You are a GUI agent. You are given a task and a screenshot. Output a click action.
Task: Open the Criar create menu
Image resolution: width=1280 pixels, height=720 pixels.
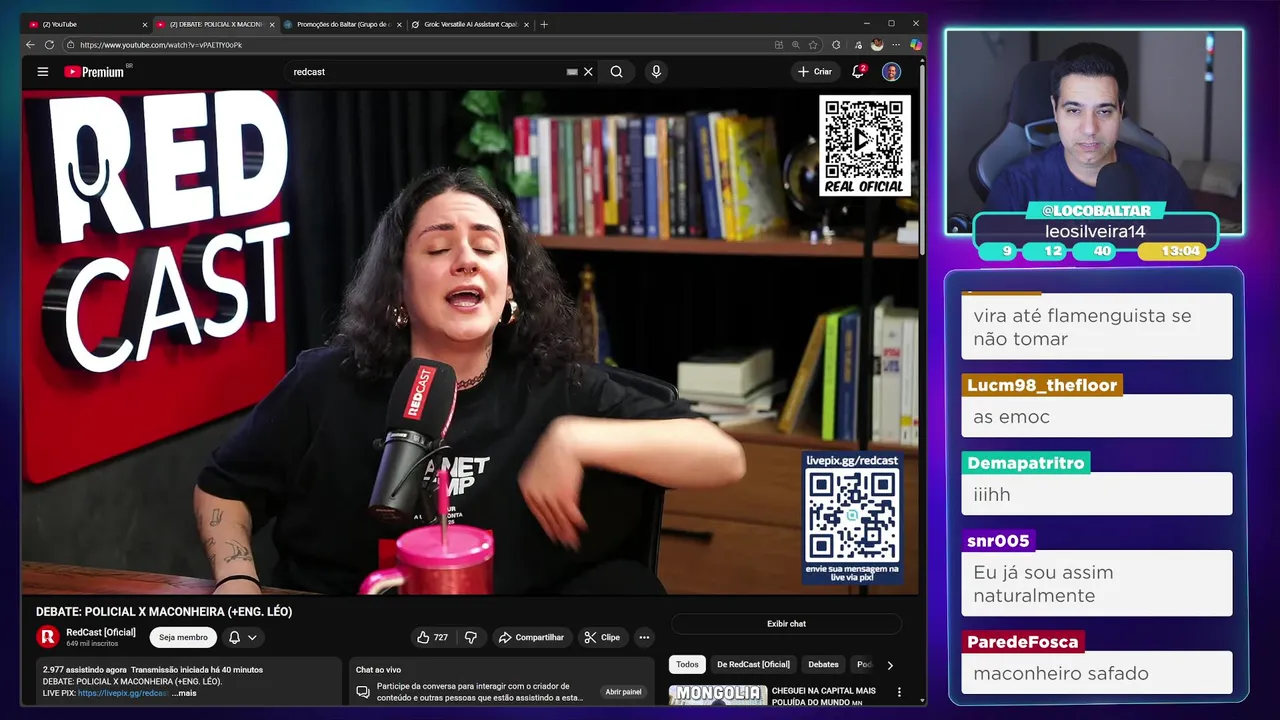click(815, 72)
